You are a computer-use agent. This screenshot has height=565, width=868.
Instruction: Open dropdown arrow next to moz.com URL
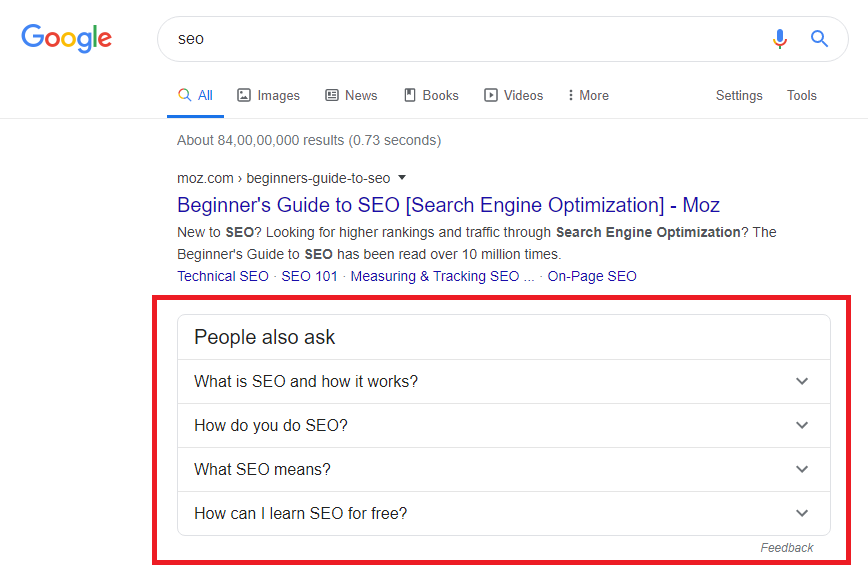(x=402, y=178)
